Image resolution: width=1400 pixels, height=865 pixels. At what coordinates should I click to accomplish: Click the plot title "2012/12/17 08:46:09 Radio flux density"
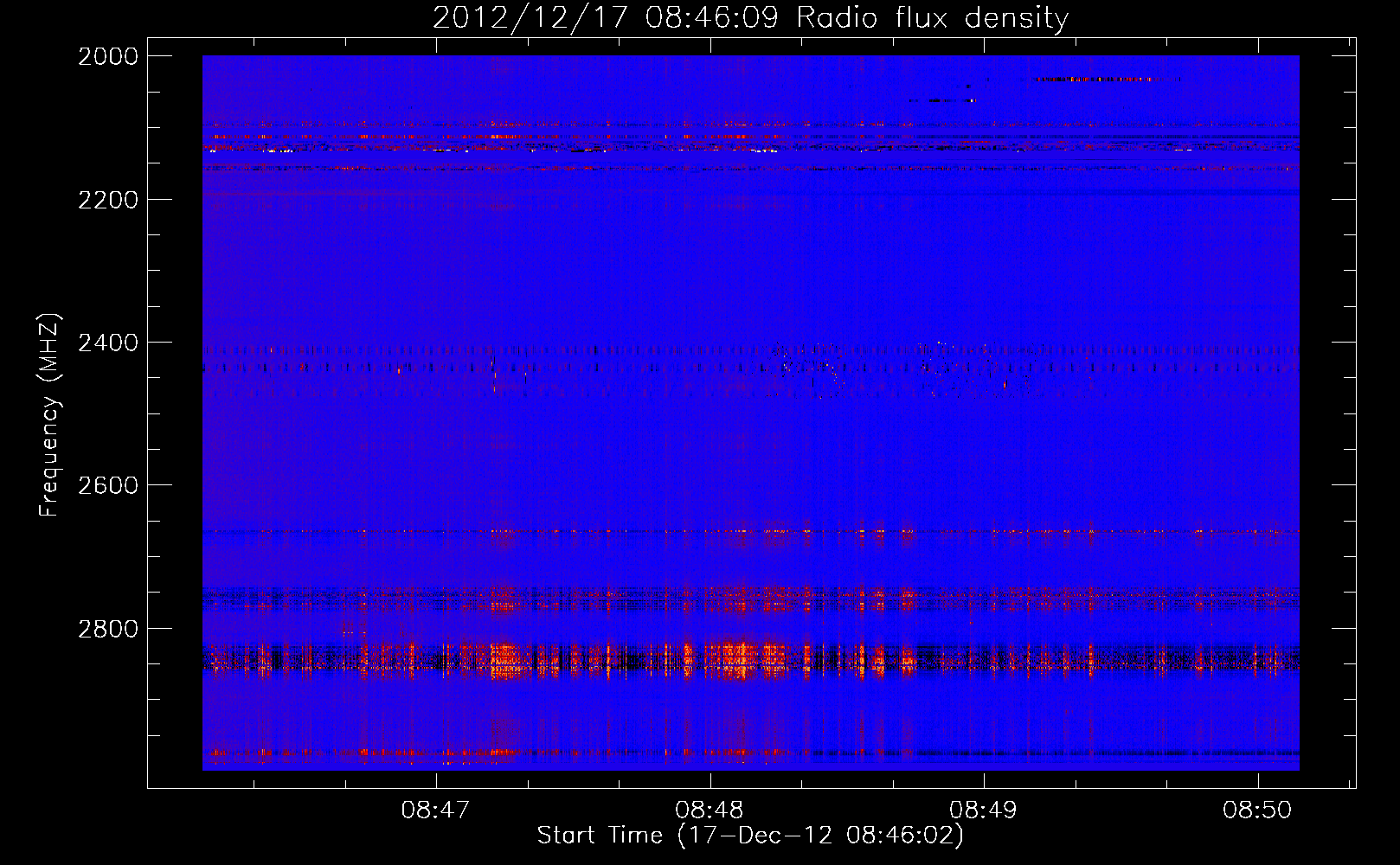tap(750, 17)
